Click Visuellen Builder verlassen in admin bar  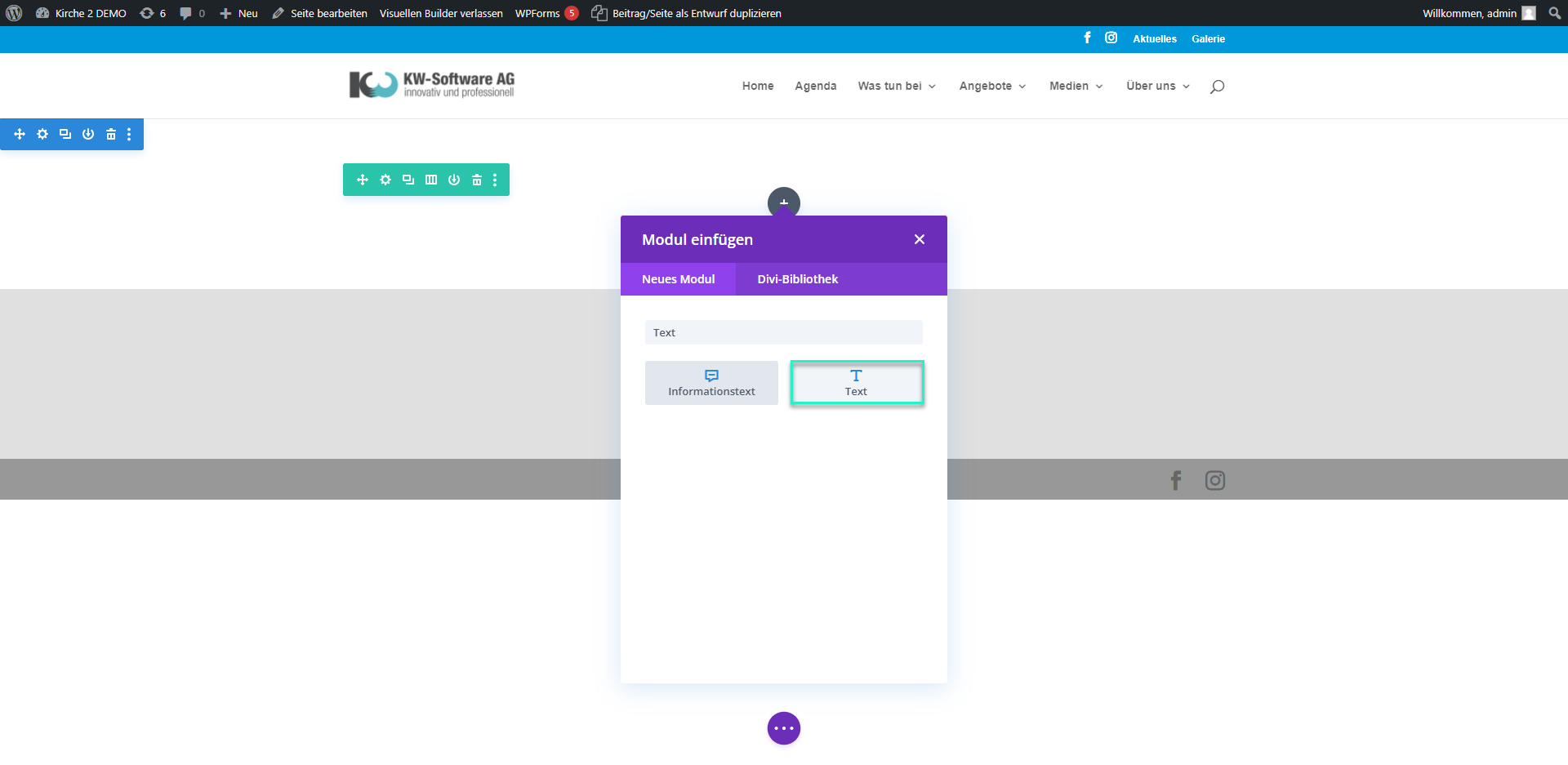click(x=441, y=13)
